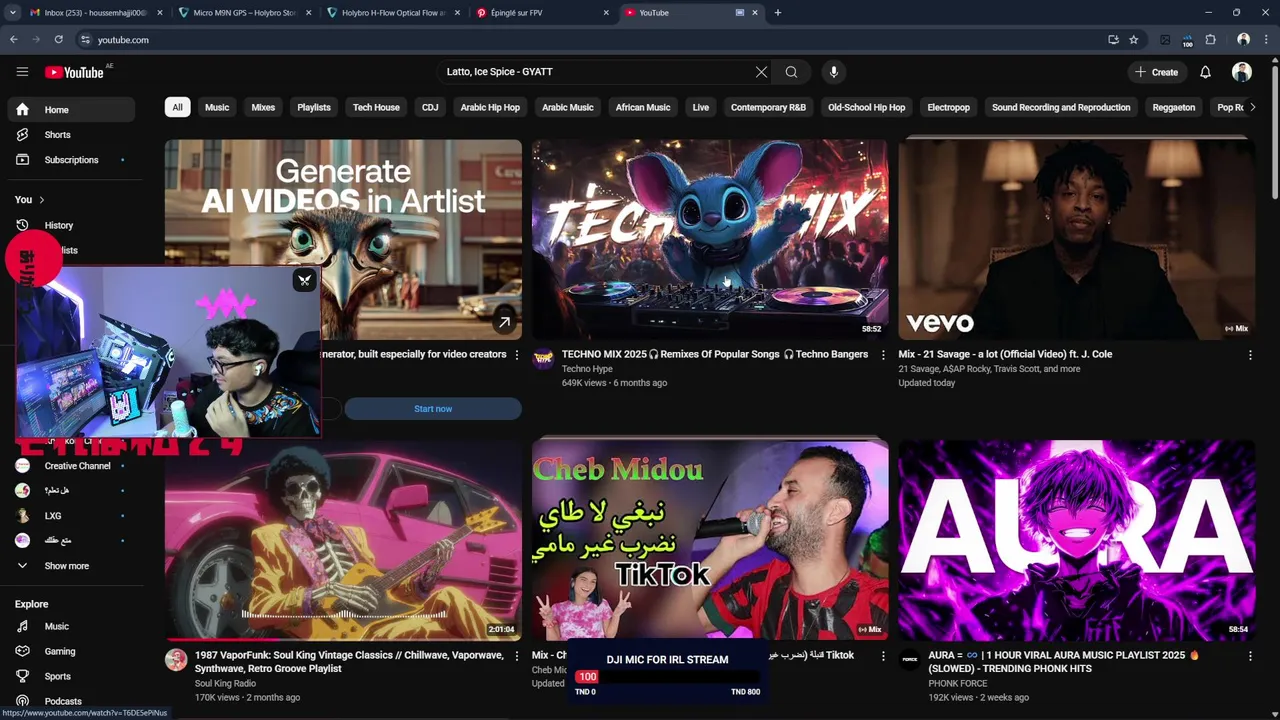Click the Start now ad button

coord(433,409)
